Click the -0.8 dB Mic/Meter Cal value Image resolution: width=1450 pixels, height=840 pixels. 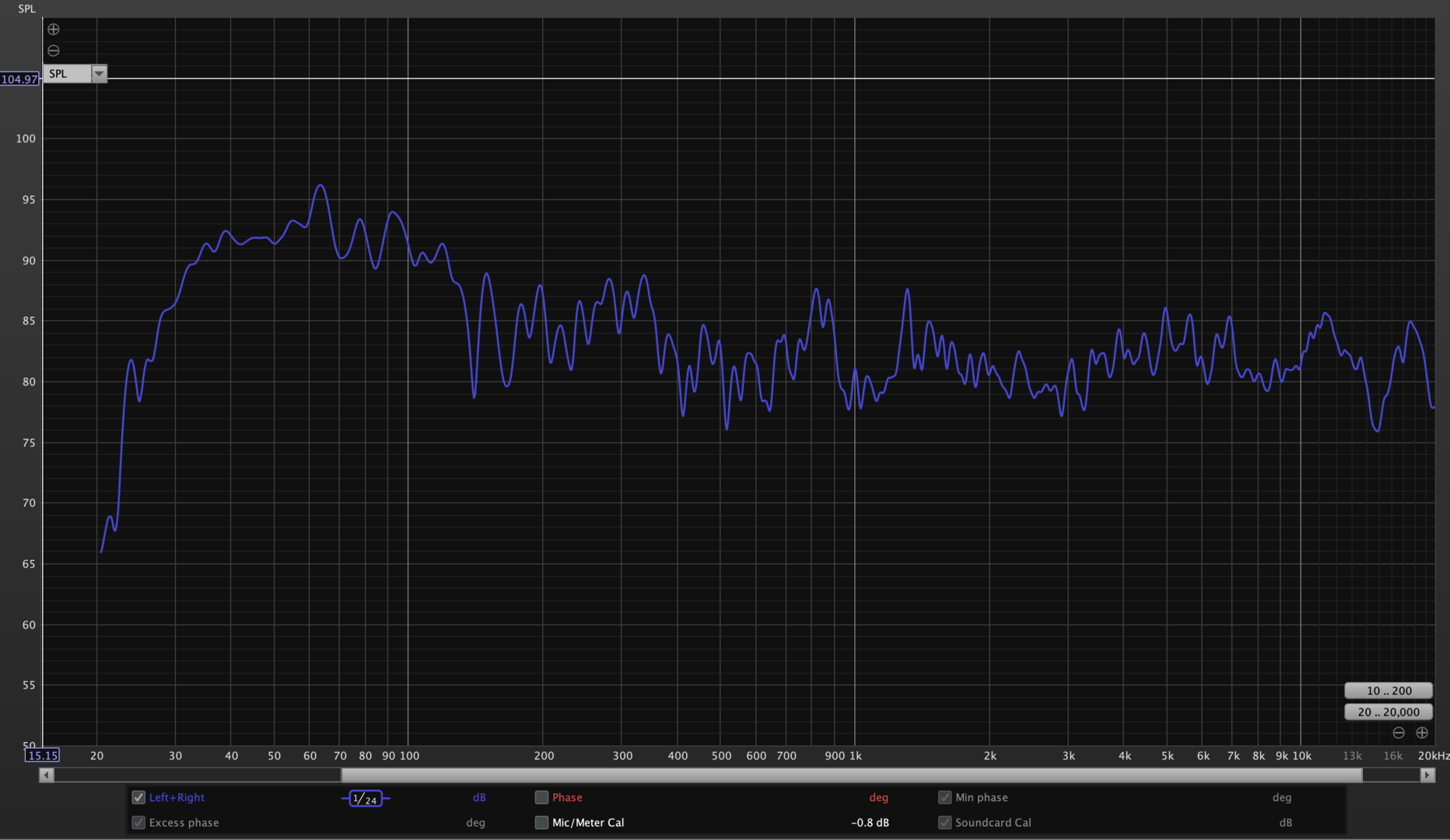pyautogui.click(x=870, y=822)
